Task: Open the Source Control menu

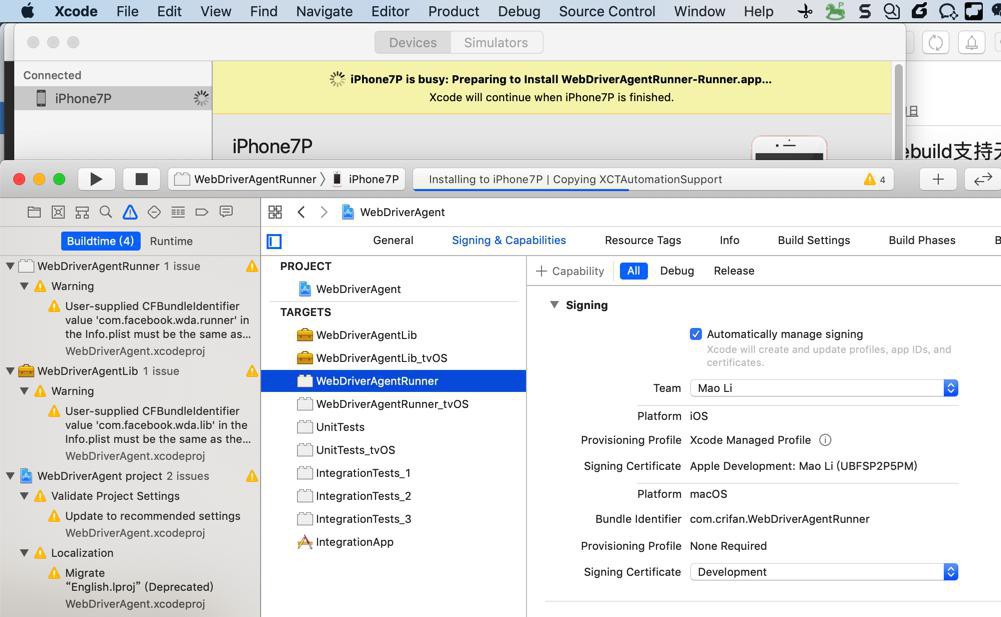Action: pyautogui.click(x=606, y=11)
